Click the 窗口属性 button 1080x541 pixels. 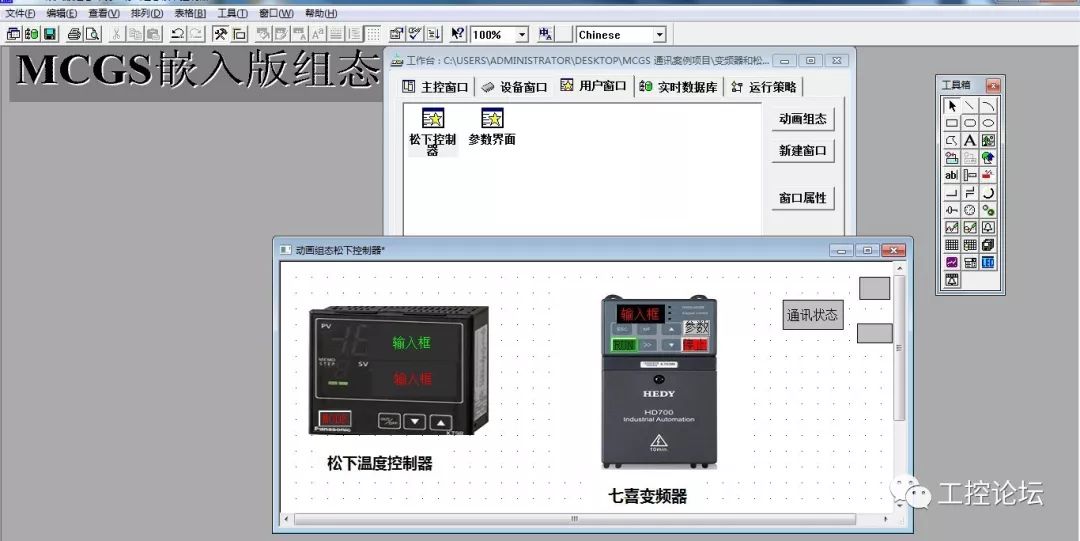coord(802,198)
